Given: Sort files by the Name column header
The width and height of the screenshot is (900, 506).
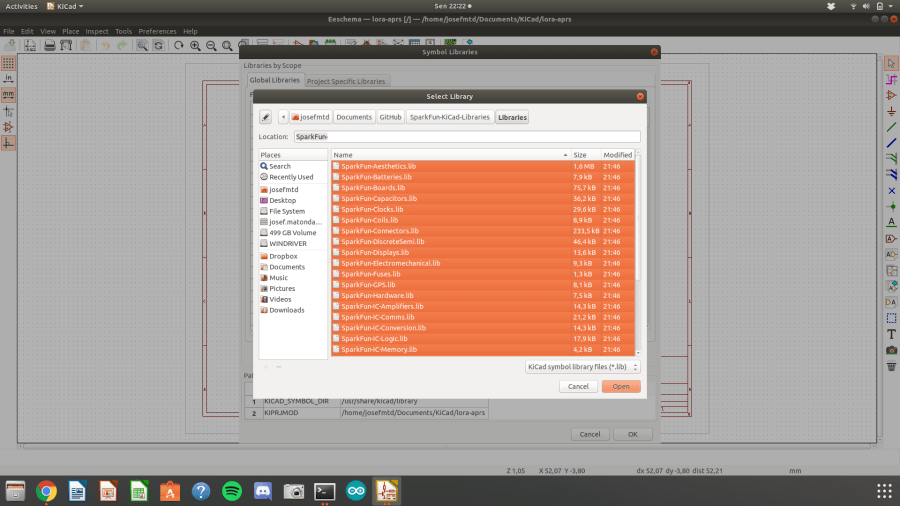Looking at the screenshot, I should click(x=450, y=155).
